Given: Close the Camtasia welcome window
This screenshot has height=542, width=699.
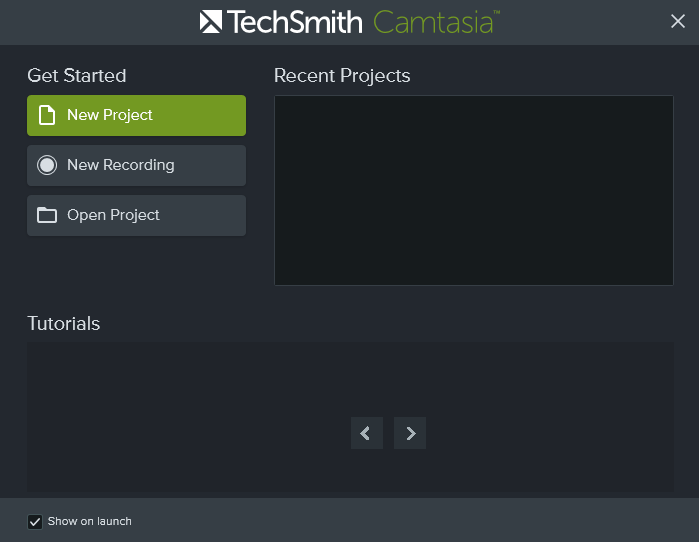Looking at the screenshot, I should click(678, 21).
